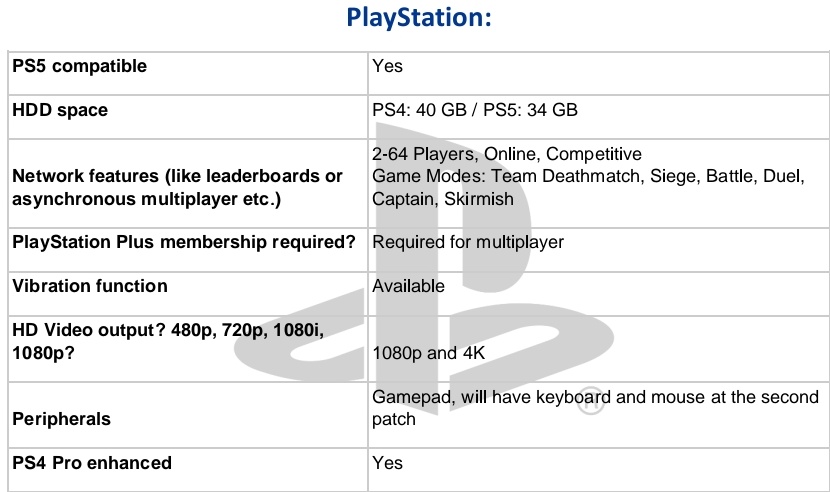The image size is (830, 492).
Task: Click the 2-64 Players, Online, Competitive line
Action: coord(507,154)
